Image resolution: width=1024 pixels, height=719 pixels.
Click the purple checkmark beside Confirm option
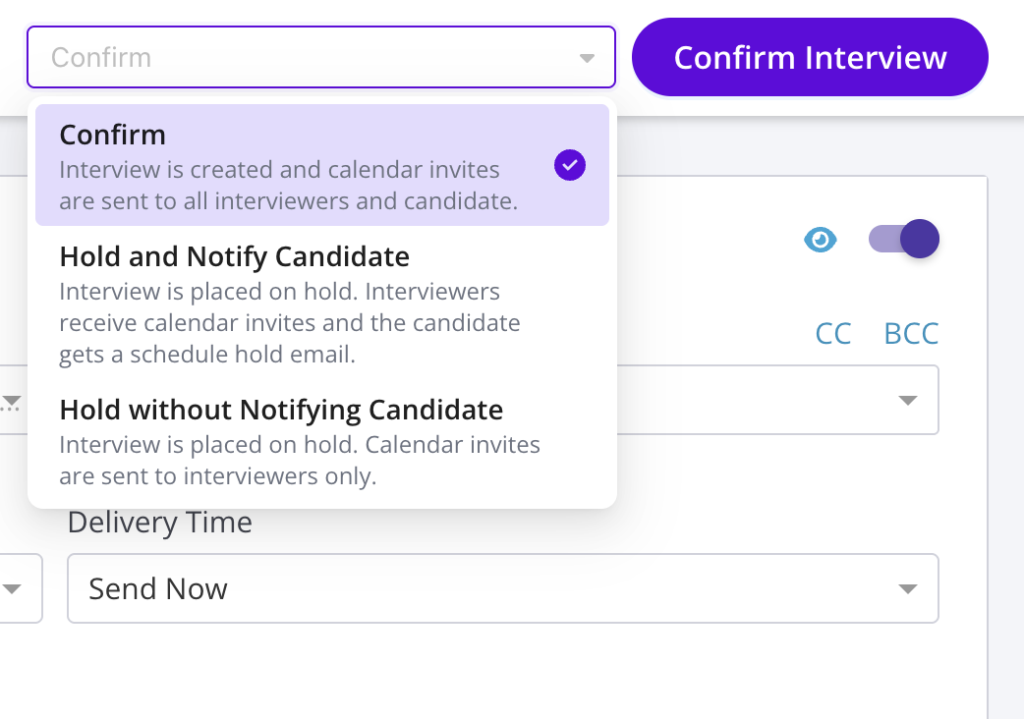pos(570,165)
